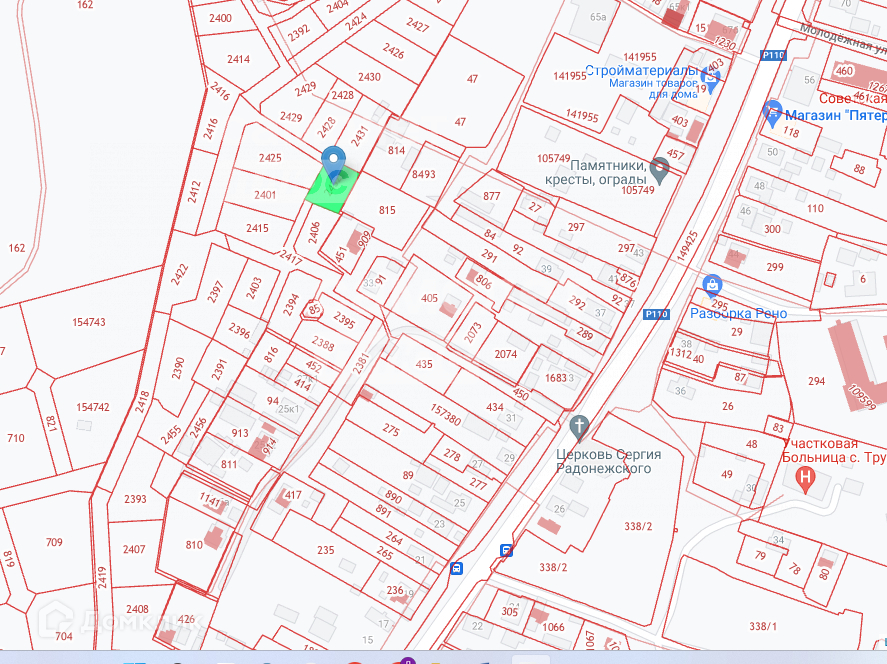Select parcel number 338/1

pyautogui.click(x=763, y=626)
